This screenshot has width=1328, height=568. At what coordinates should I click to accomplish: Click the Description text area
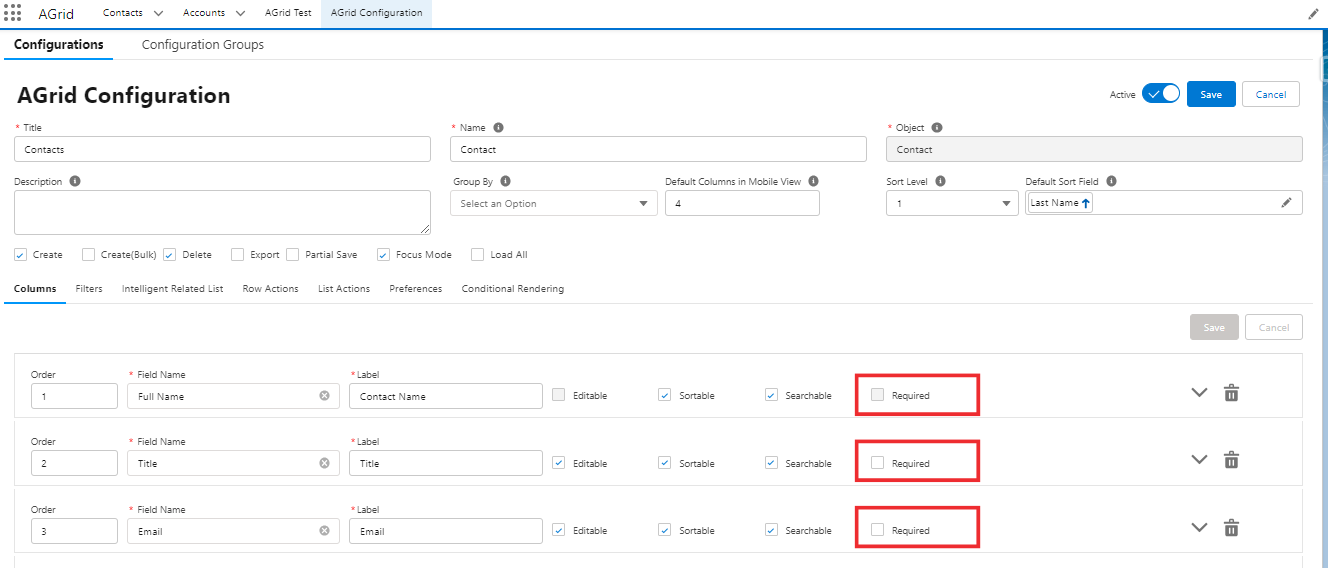222,212
